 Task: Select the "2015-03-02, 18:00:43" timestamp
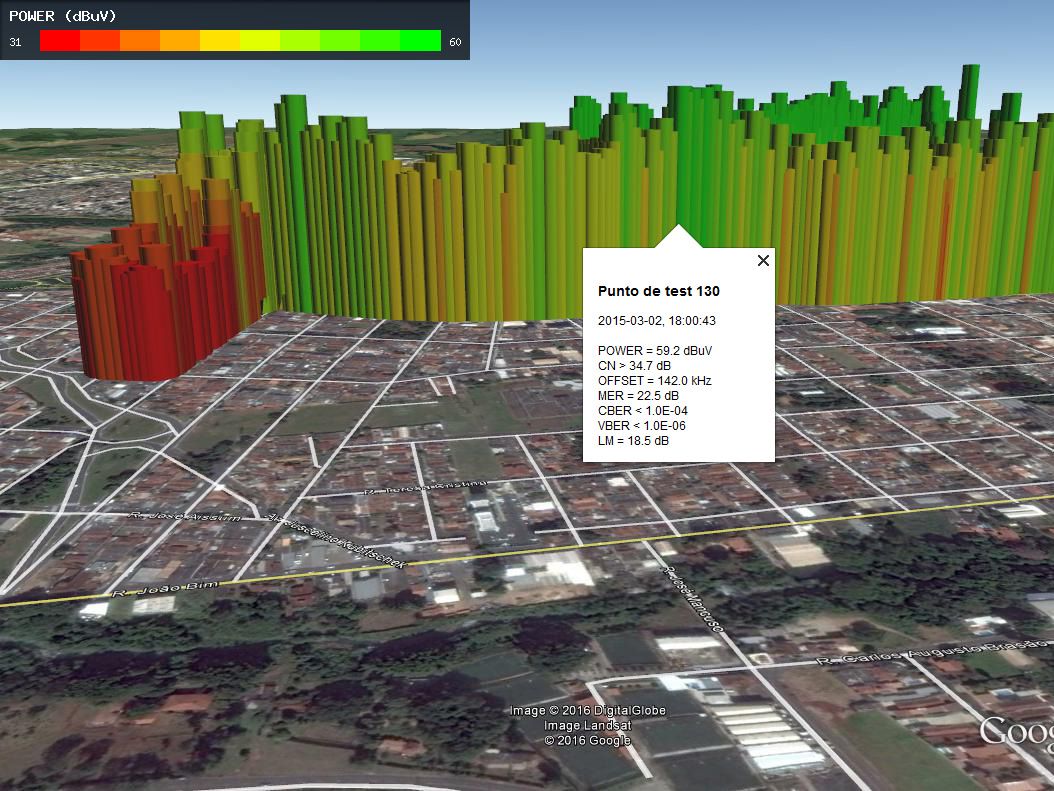click(x=655, y=320)
